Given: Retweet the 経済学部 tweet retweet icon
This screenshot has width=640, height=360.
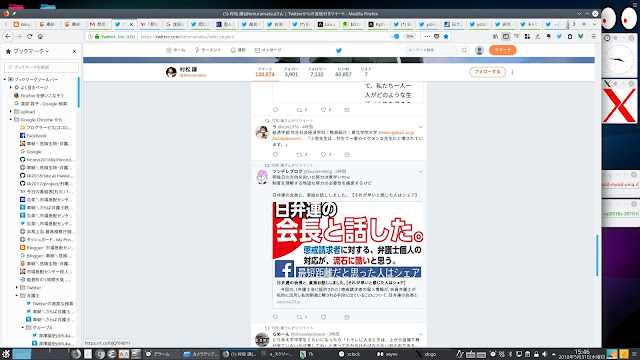Looking at the screenshot, I should pos(300,155).
